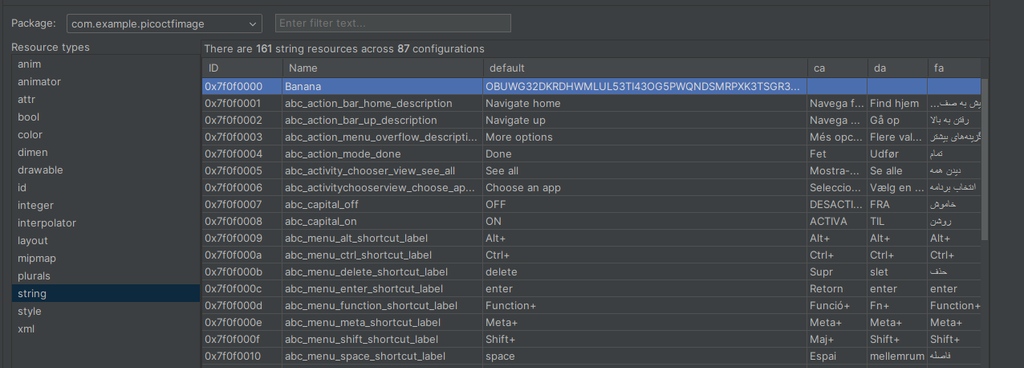
Task: Click the filter text input field
Action: tap(392, 23)
